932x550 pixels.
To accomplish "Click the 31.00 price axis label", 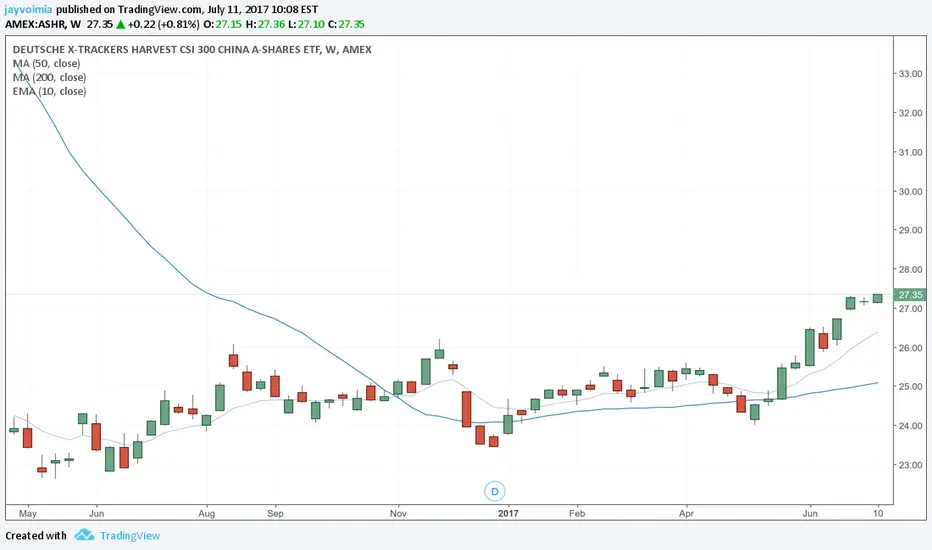I will 910,152.
